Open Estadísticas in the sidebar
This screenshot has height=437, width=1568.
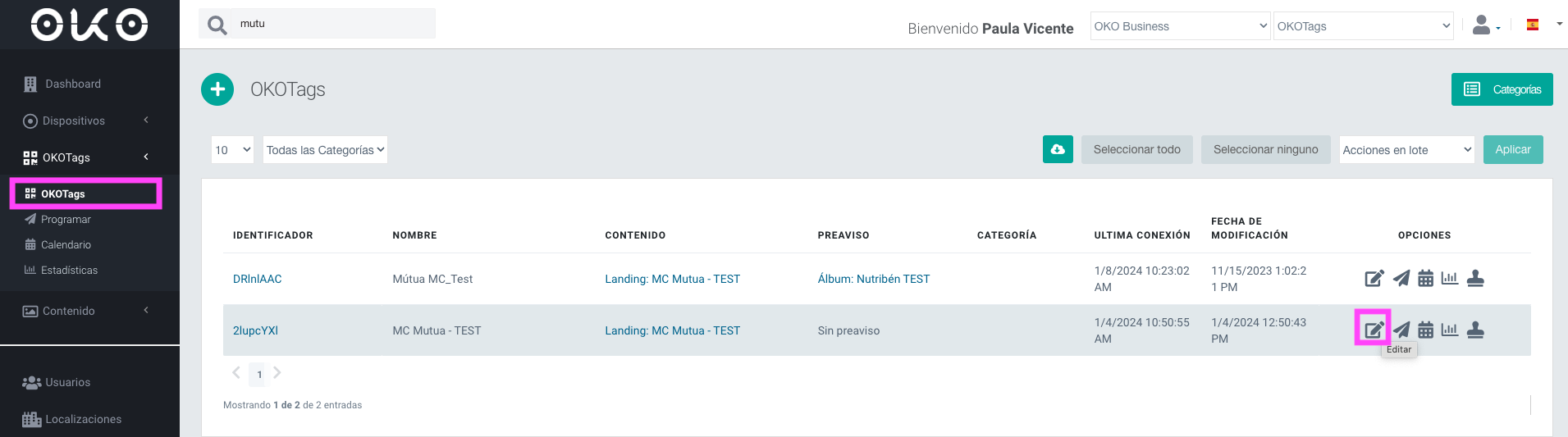point(69,270)
